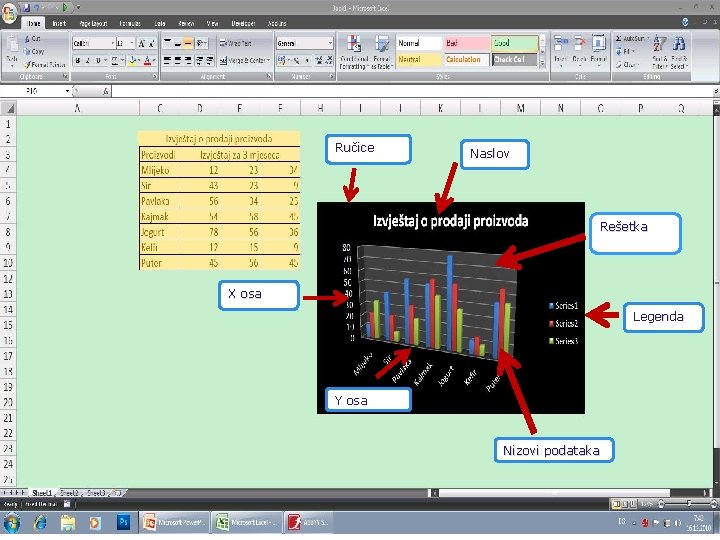Click the Shrink Font icon
The image size is (720, 540).
tap(152, 44)
